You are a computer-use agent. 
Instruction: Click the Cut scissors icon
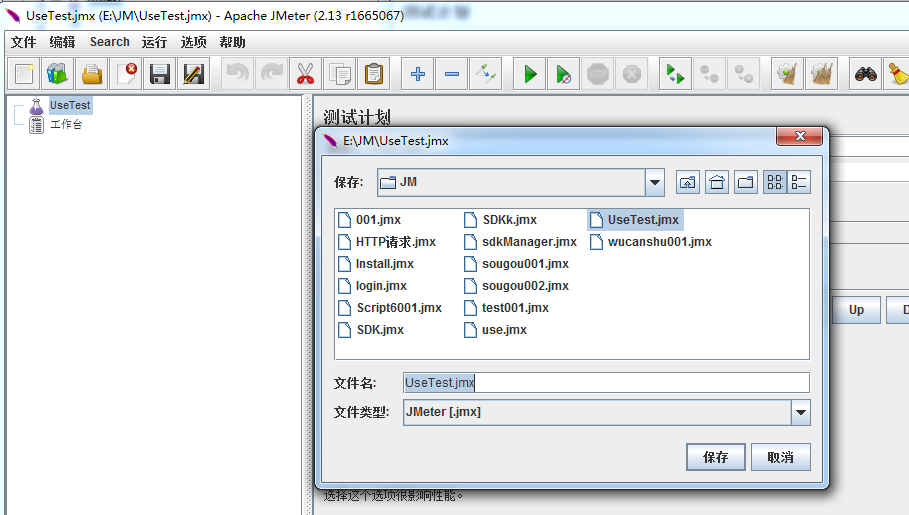pos(306,74)
